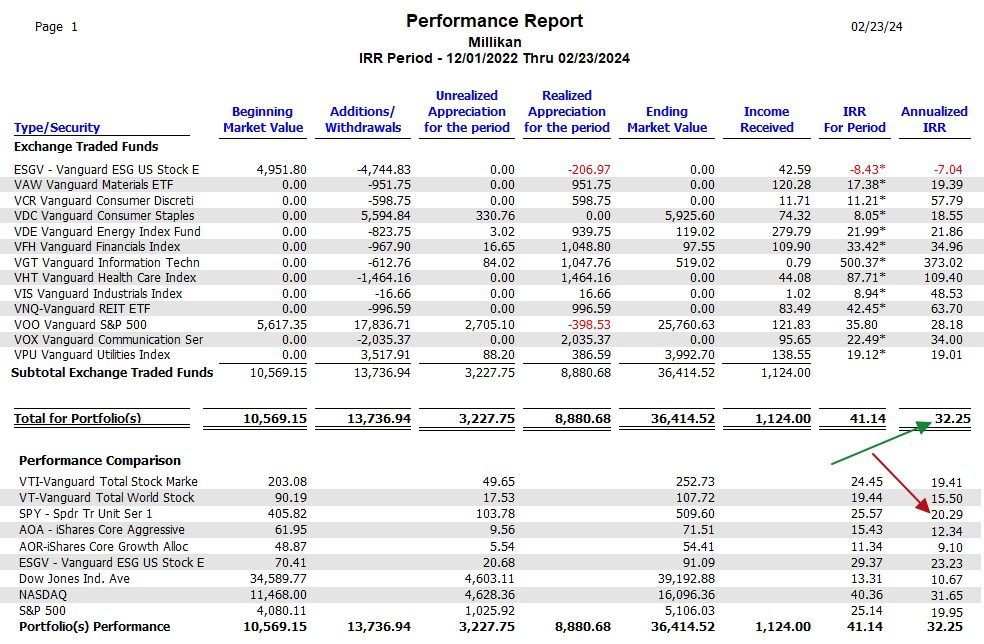
Task: Click the 02/23/24 report date
Action: pyautogui.click(x=877, y=26)
